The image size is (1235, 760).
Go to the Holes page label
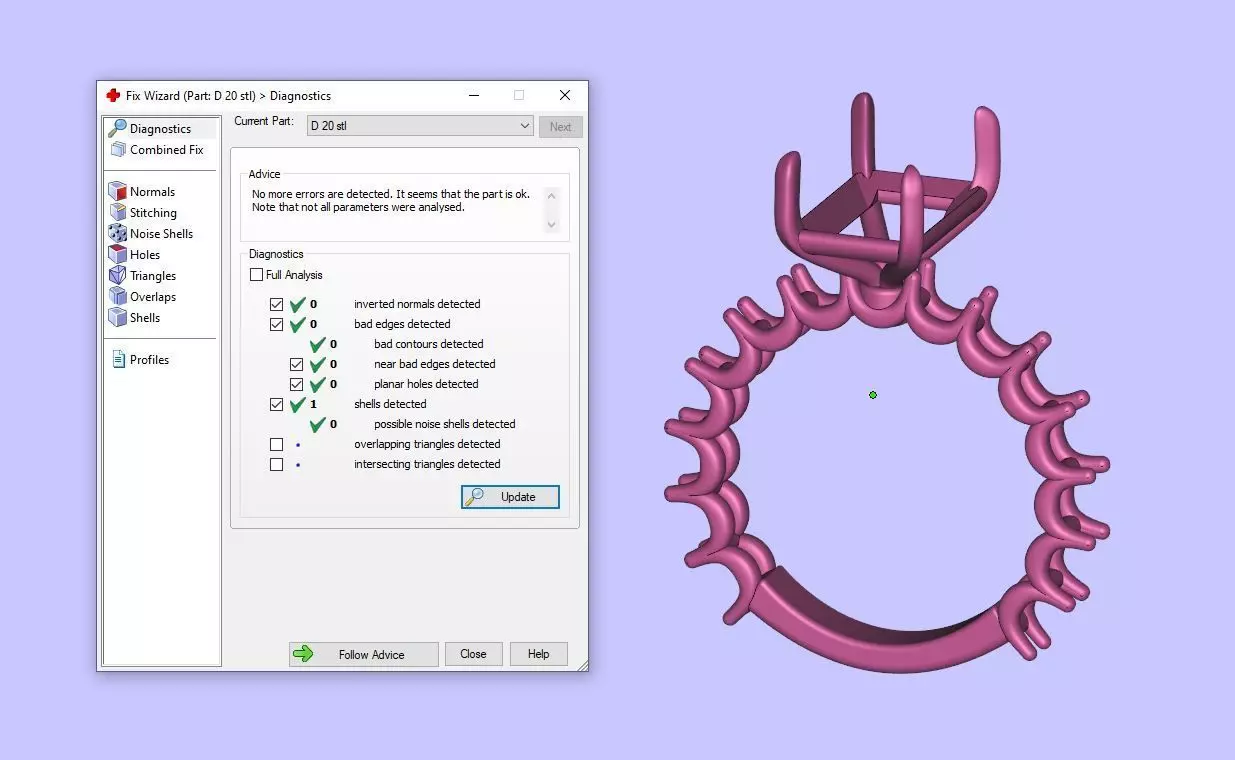145,255
